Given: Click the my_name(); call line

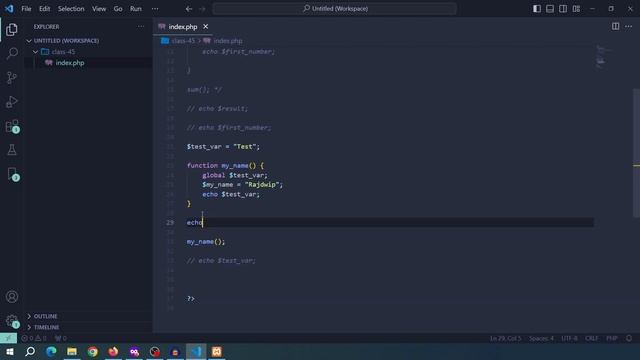Looking at the screenshot, I should click(x=206, y=242).
